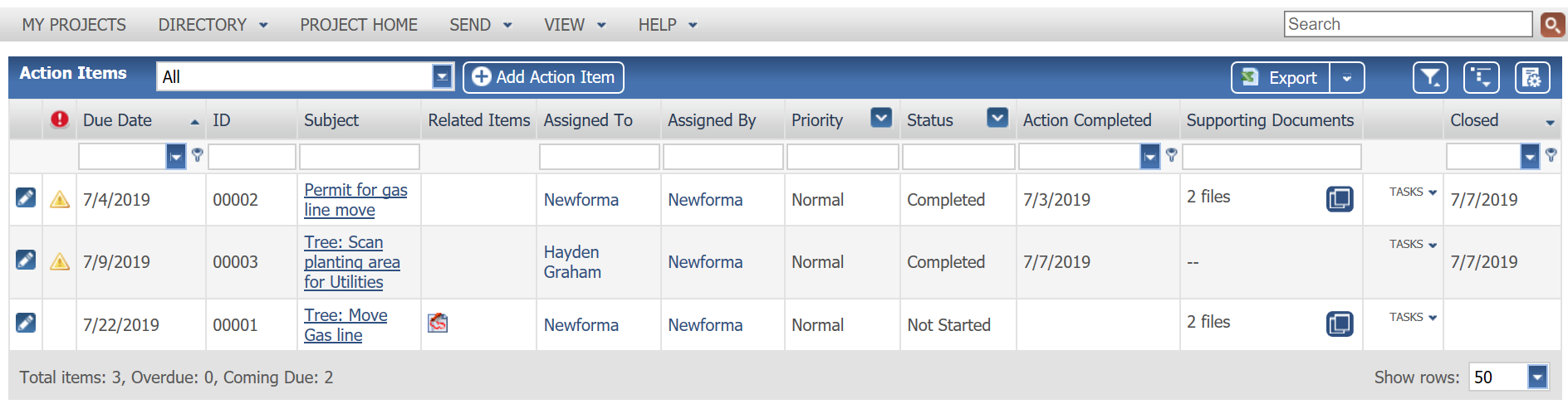Viewport: 1568px width, 404px height.
Task: Go to PROJECT HOME
Action: 359,25
